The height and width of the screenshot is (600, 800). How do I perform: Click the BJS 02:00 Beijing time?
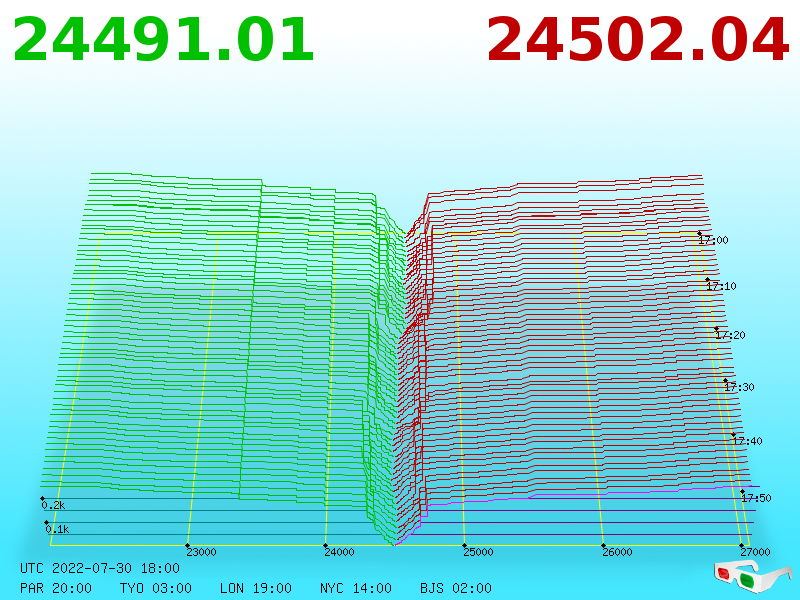point(456,588)
